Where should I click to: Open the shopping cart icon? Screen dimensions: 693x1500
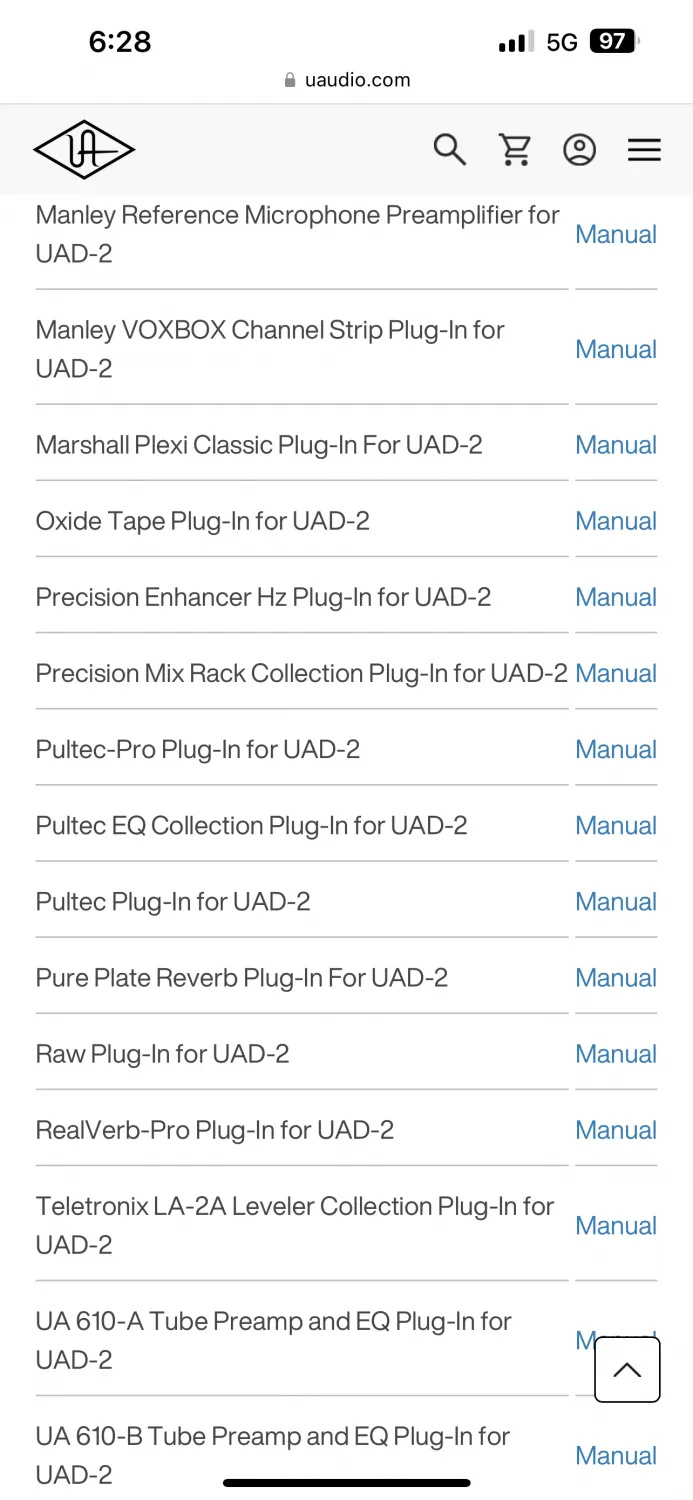coord(515,150)
